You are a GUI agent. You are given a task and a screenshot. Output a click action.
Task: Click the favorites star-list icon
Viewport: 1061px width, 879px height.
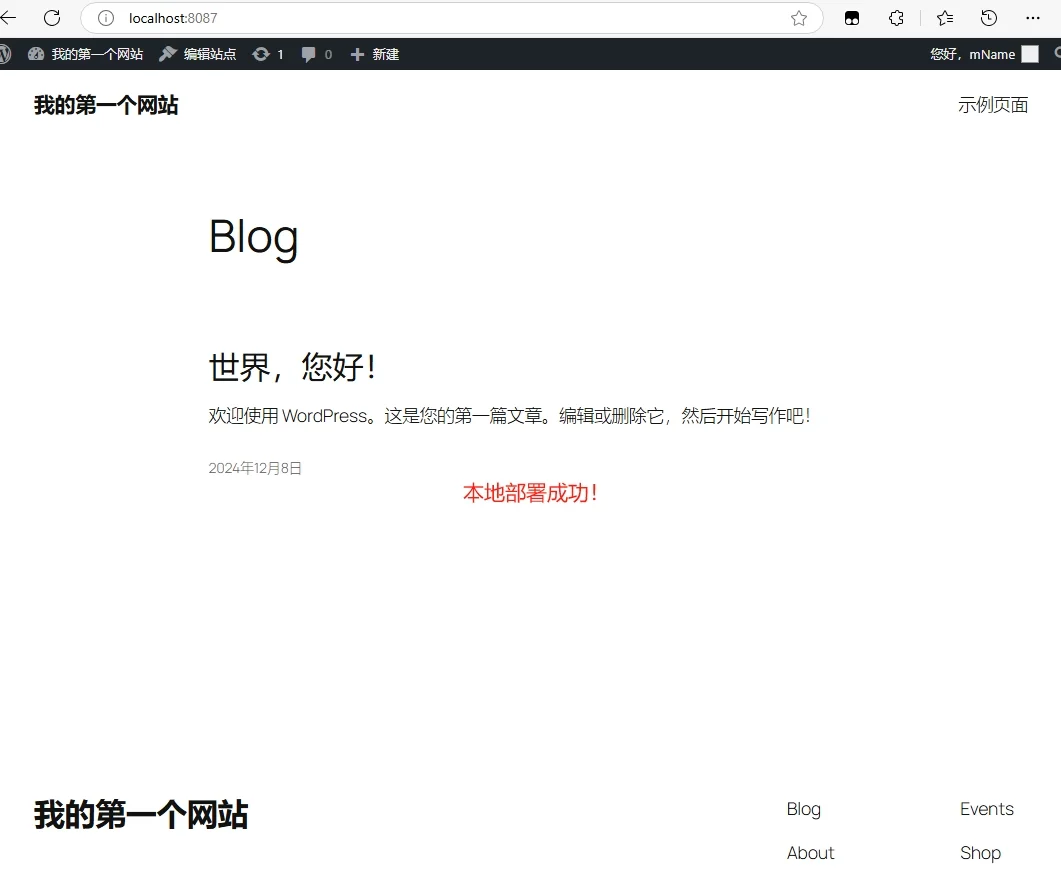944,18
